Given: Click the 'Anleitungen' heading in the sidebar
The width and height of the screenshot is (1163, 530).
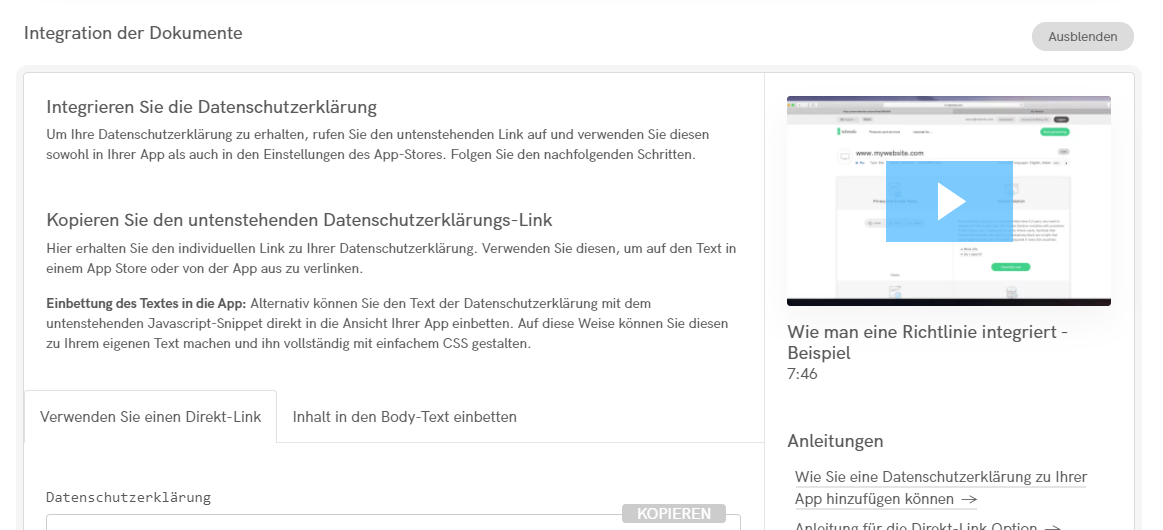Looking at the screenshot, I should [835, 441].
